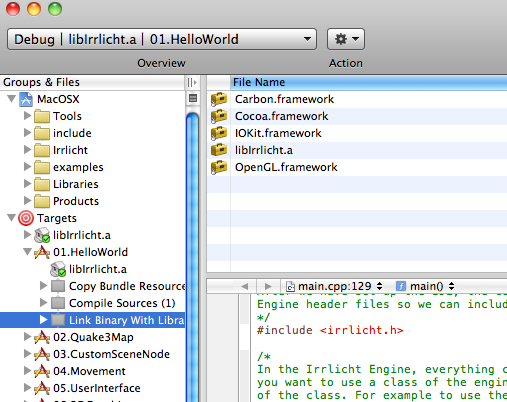This screenshot has width=507, height=402.
Task: Collapse the MacOSX project group
Action: 12,99
